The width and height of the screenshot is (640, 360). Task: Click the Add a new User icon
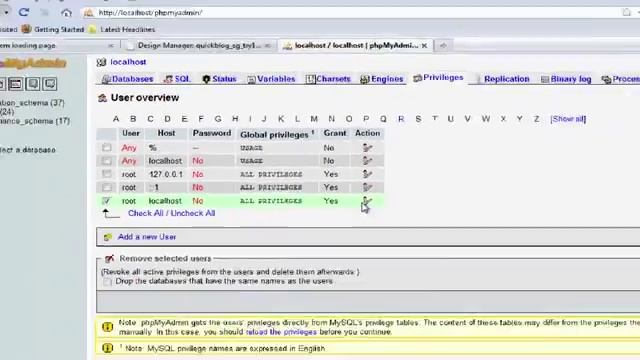pyautogui.click(x=108, y=237)
